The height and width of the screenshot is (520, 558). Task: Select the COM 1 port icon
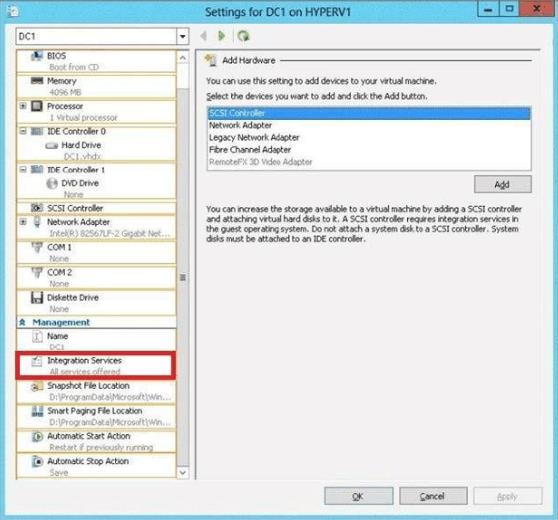[37, 247]
